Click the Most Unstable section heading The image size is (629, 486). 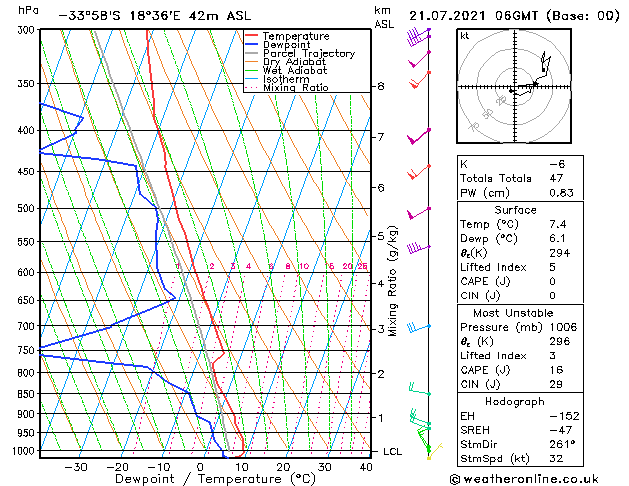[513, 313]
